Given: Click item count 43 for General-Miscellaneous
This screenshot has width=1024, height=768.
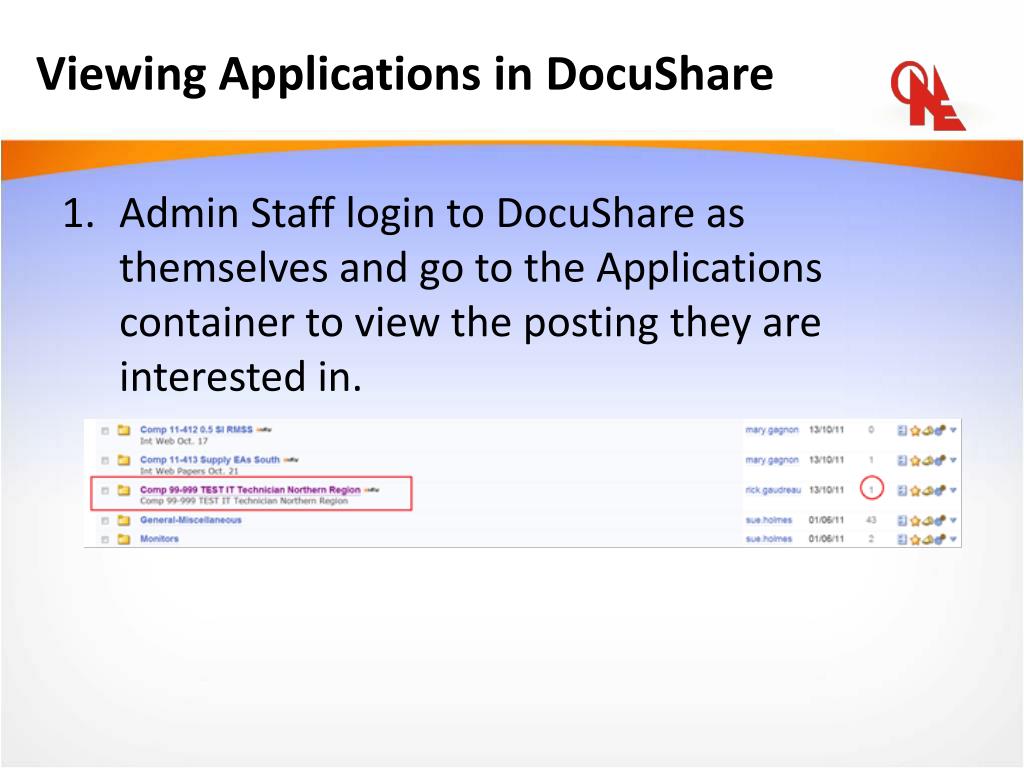Looking at the screenshot, I should (x=871, y=520).
